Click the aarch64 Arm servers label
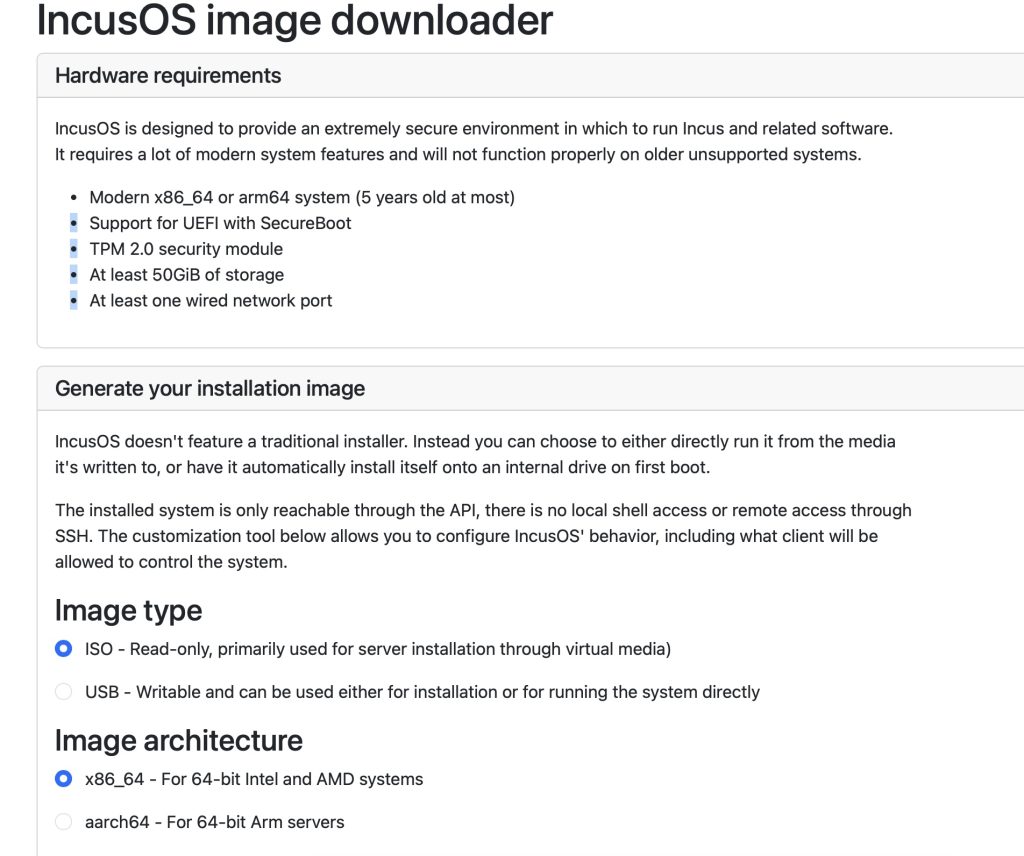Image resolution: width=1024 pixels, height=856 pixels. coord(215,821)
